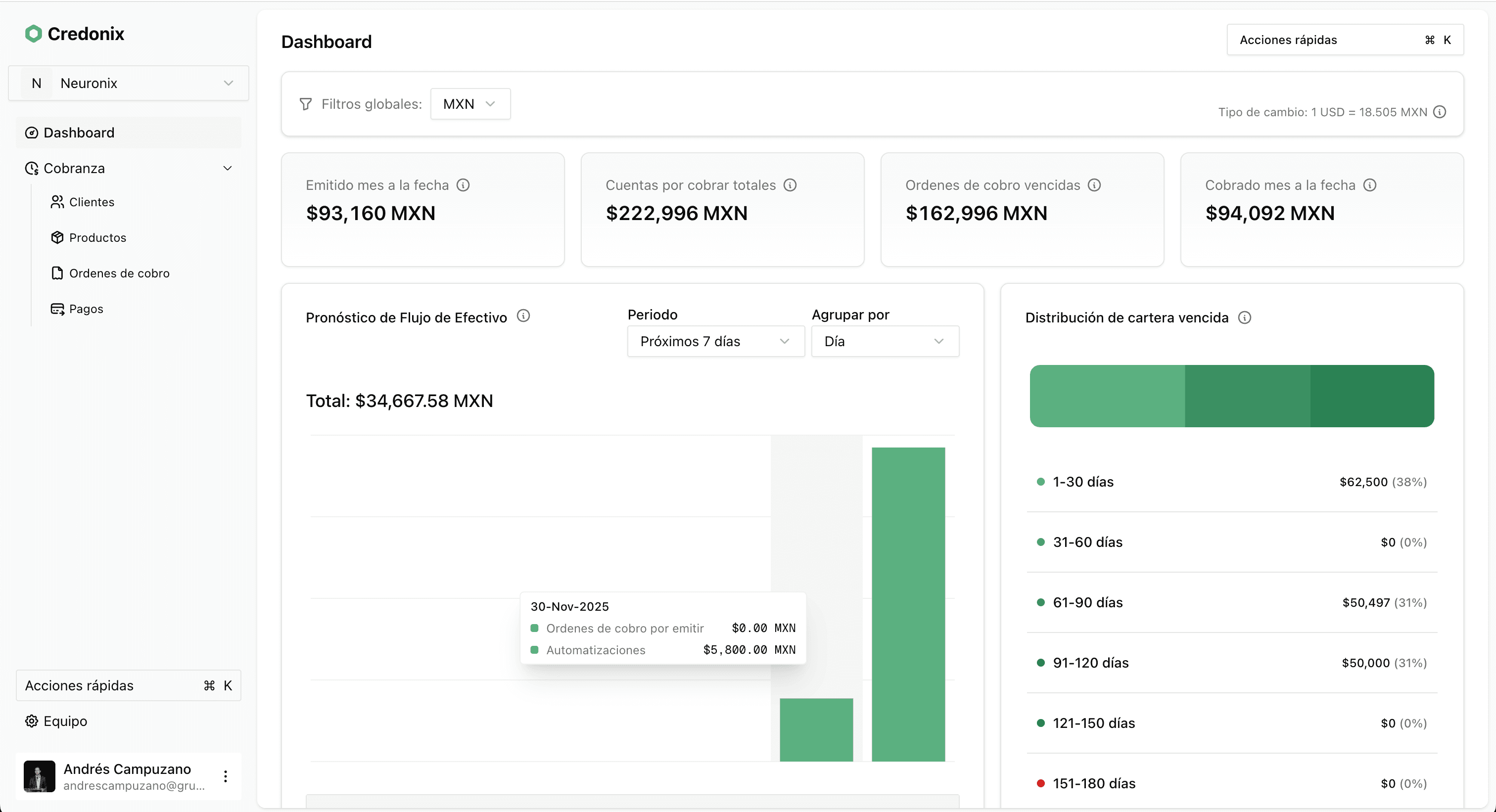Click the info icon beside Cobrado mes a la fecha
Viewport: 1496px width, 812px height.
1370,185
